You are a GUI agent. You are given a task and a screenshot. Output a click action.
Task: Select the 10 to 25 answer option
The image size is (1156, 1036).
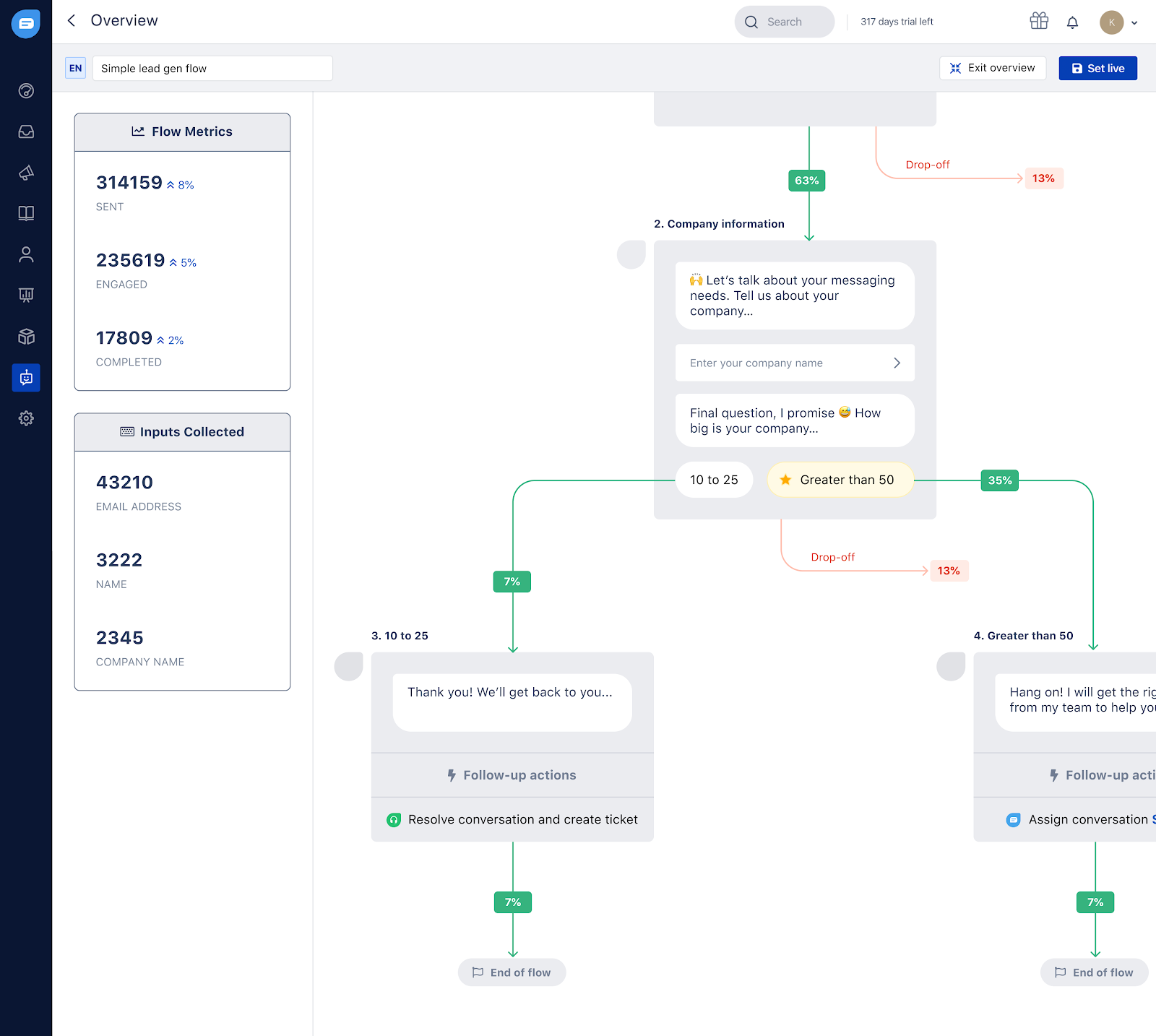[x=714, y=479]
